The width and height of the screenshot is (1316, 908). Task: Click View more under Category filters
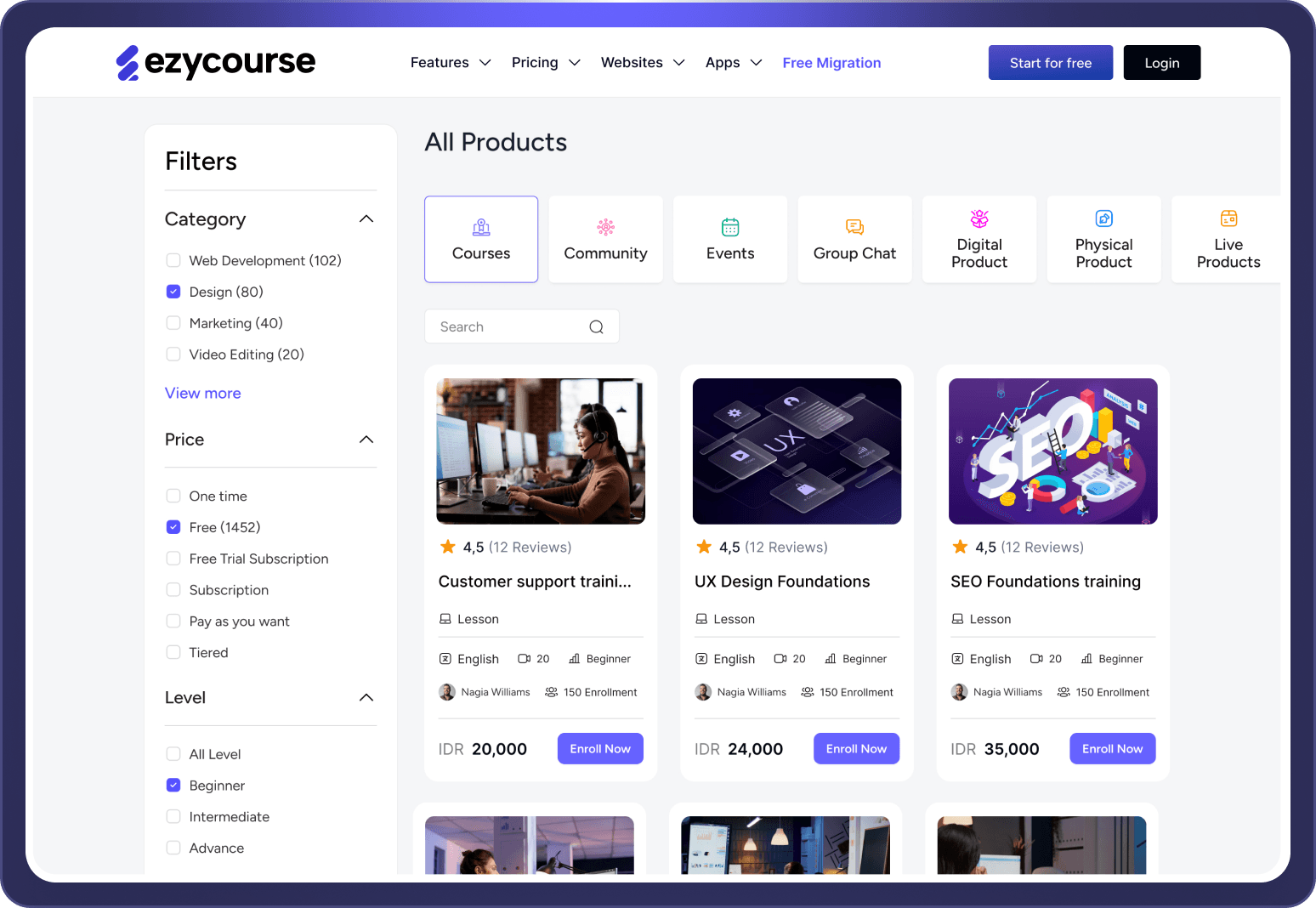pyautogui.click(x=202, y=393)
